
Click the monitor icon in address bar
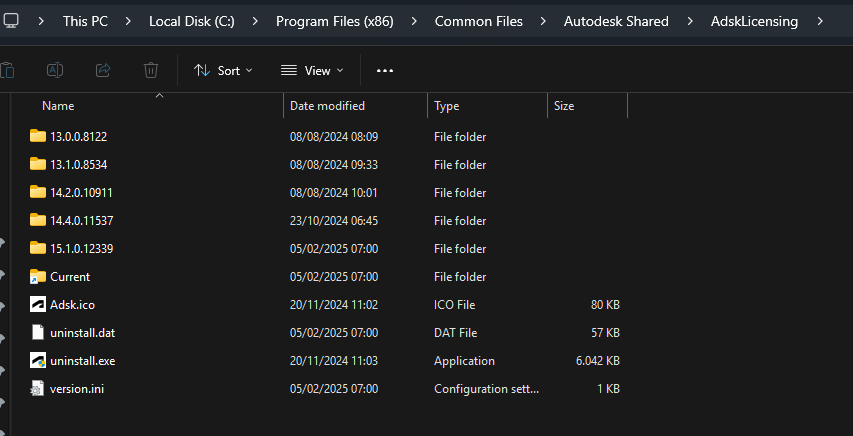[10, 21]
